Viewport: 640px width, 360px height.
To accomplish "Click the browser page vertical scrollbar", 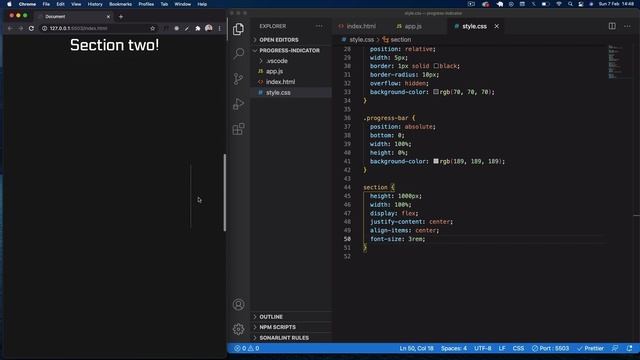I will coord(224,193).
